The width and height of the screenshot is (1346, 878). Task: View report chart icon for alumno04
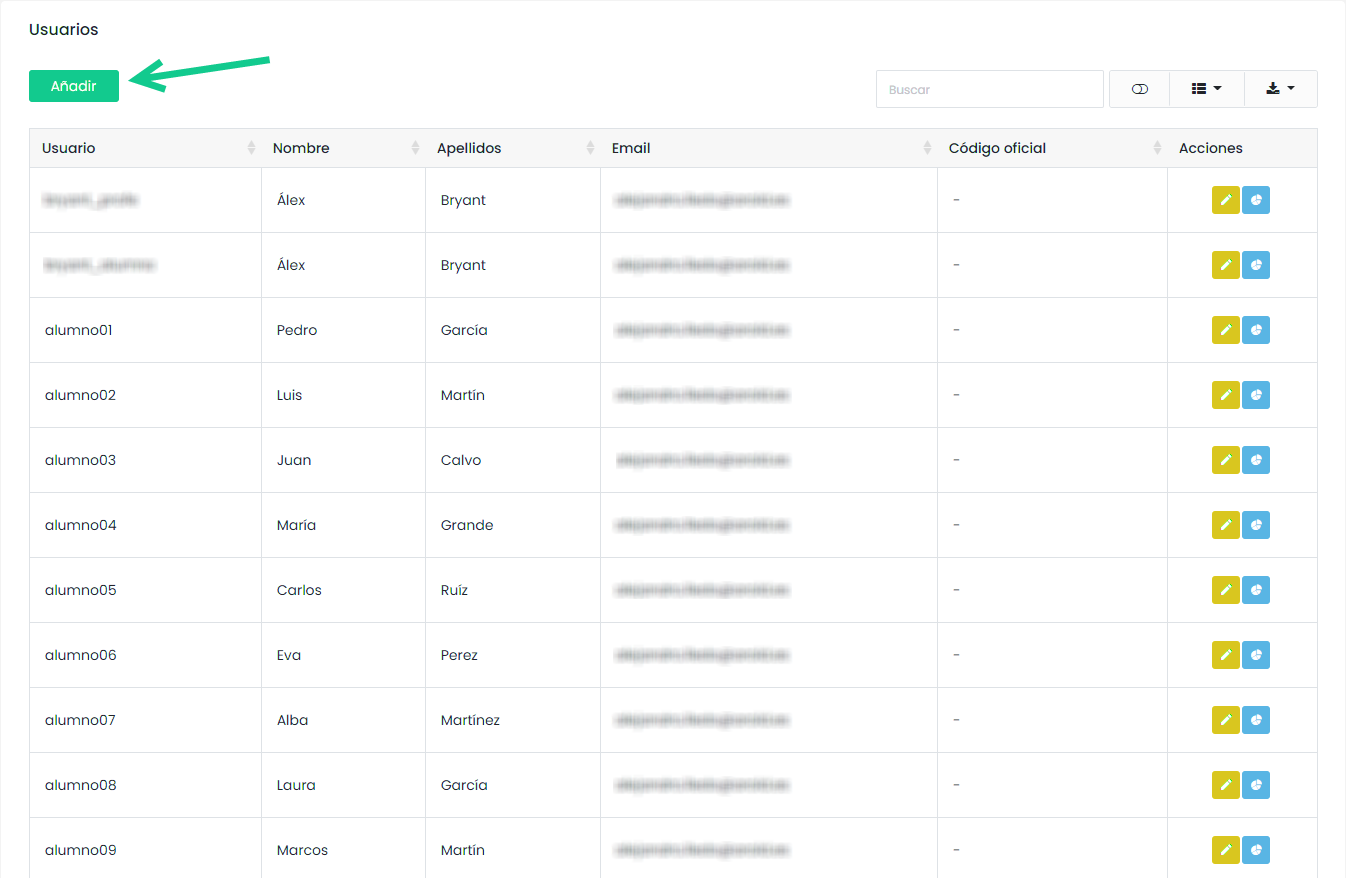click(x=1256, y=525)
